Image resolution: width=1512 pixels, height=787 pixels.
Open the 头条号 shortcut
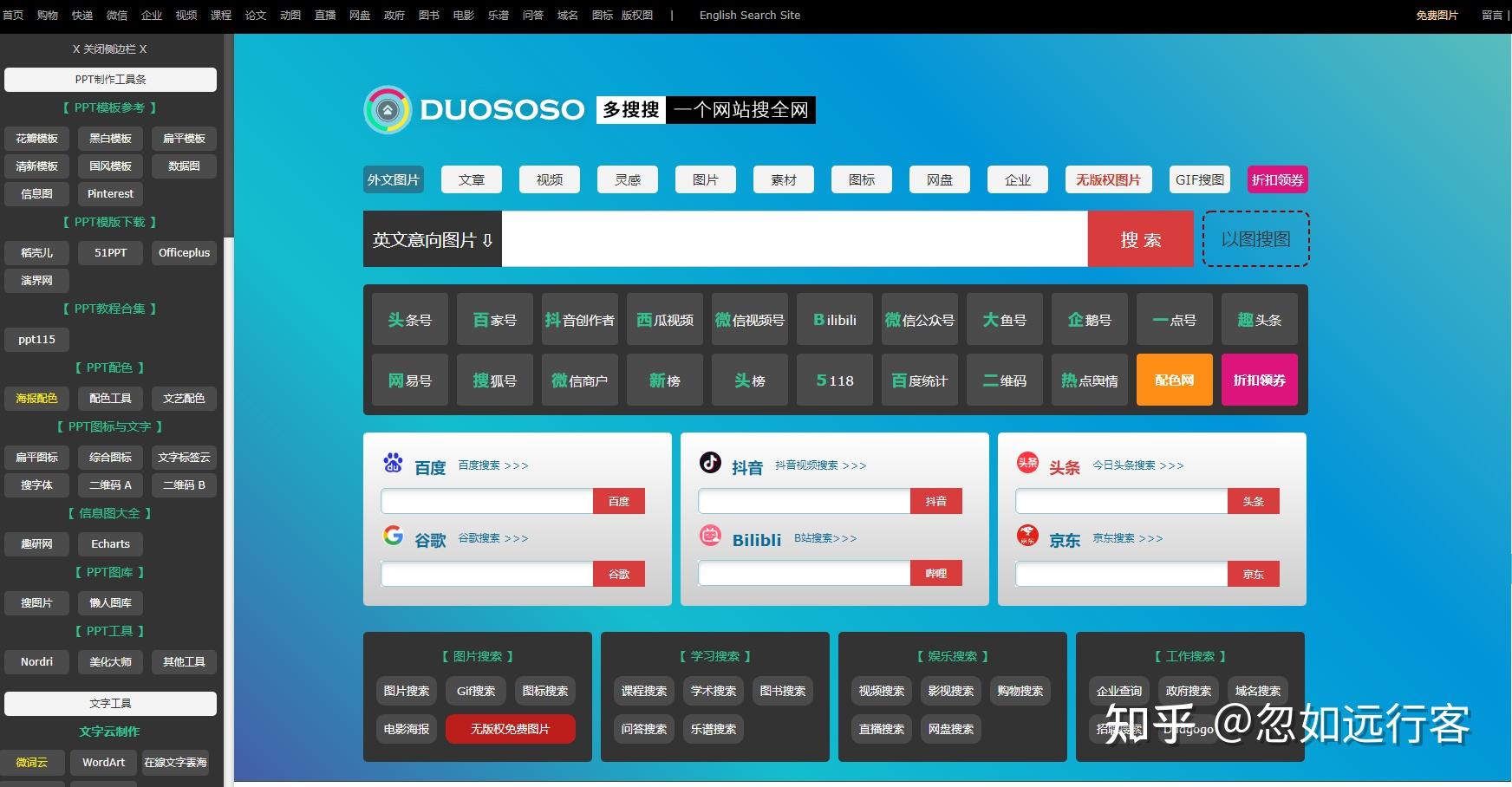coord(410,319)
